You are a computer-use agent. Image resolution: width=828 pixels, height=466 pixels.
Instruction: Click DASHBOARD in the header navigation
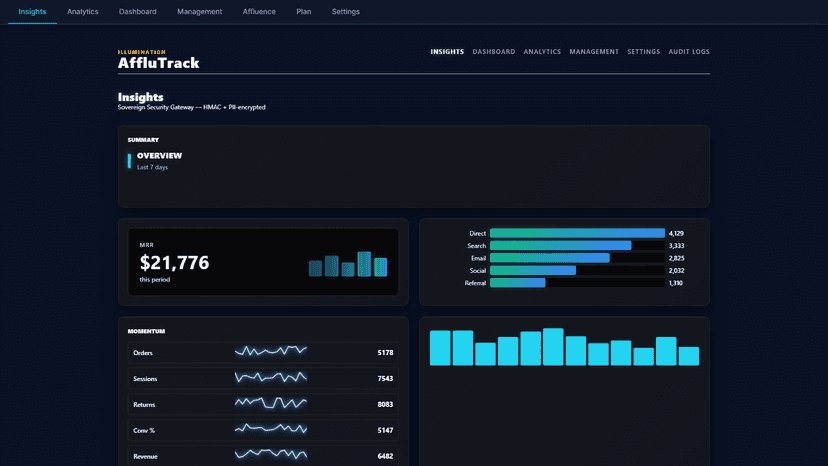494,52
